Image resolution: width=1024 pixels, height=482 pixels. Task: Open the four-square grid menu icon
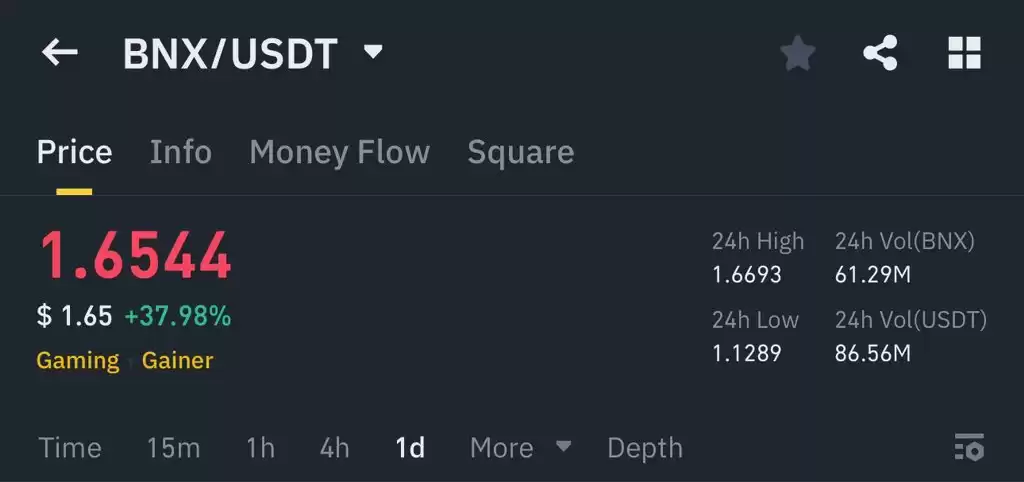coord(964,53)
